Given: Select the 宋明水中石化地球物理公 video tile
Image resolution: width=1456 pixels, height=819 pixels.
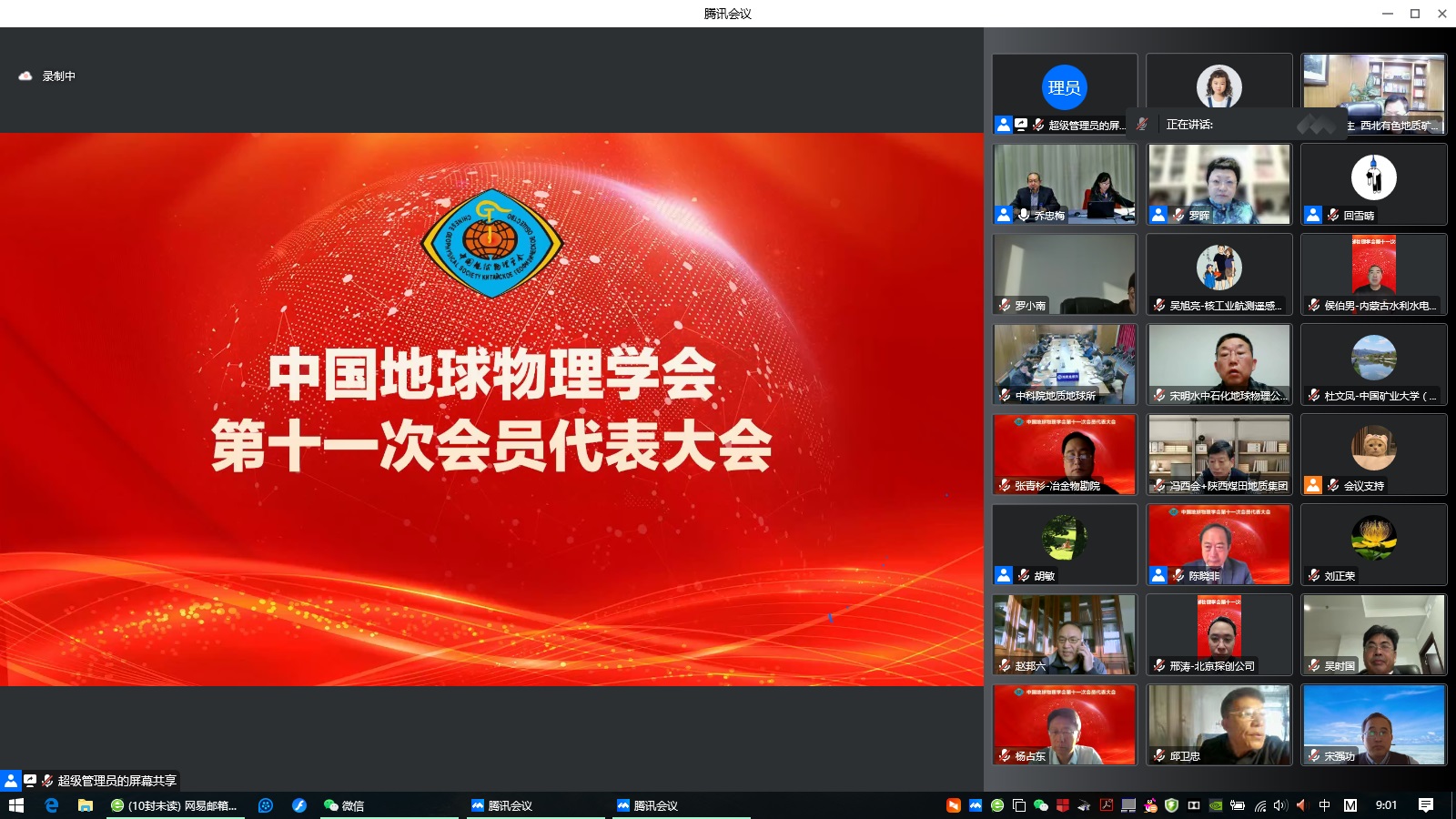Looking at the screenshot, I should [1219, 364].
